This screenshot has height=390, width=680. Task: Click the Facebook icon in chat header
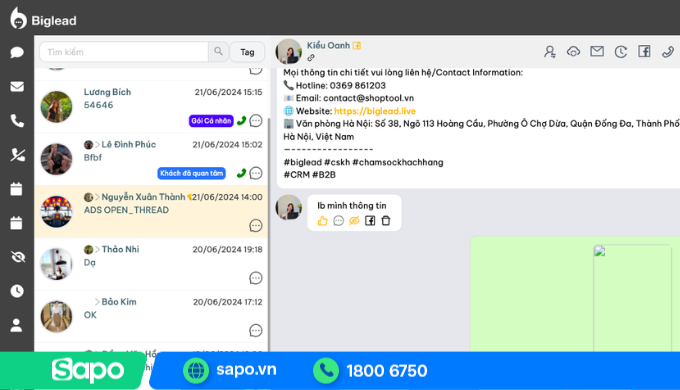click(x=644, y=52)
